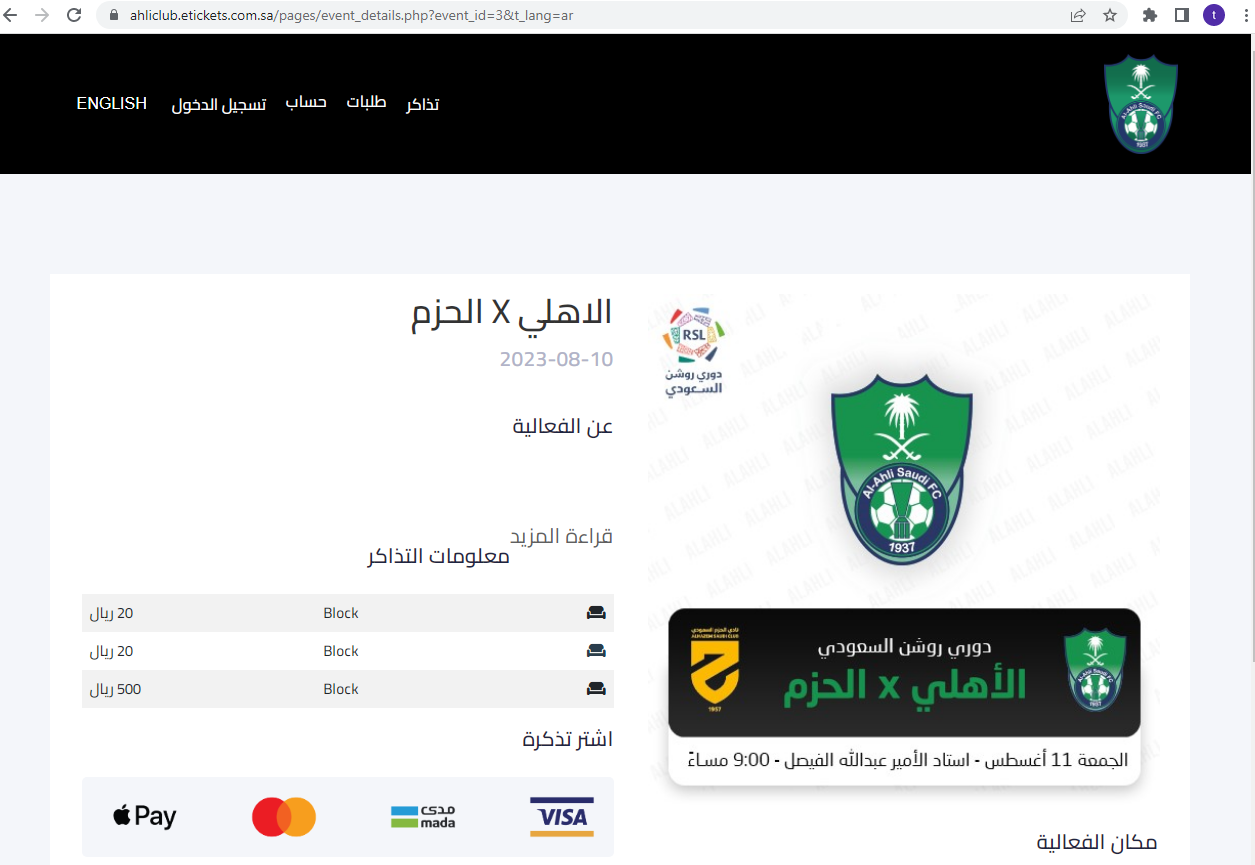The image size is (1255, 865).
Task: Share this page using the share icon
Action: click(1078, 15)
